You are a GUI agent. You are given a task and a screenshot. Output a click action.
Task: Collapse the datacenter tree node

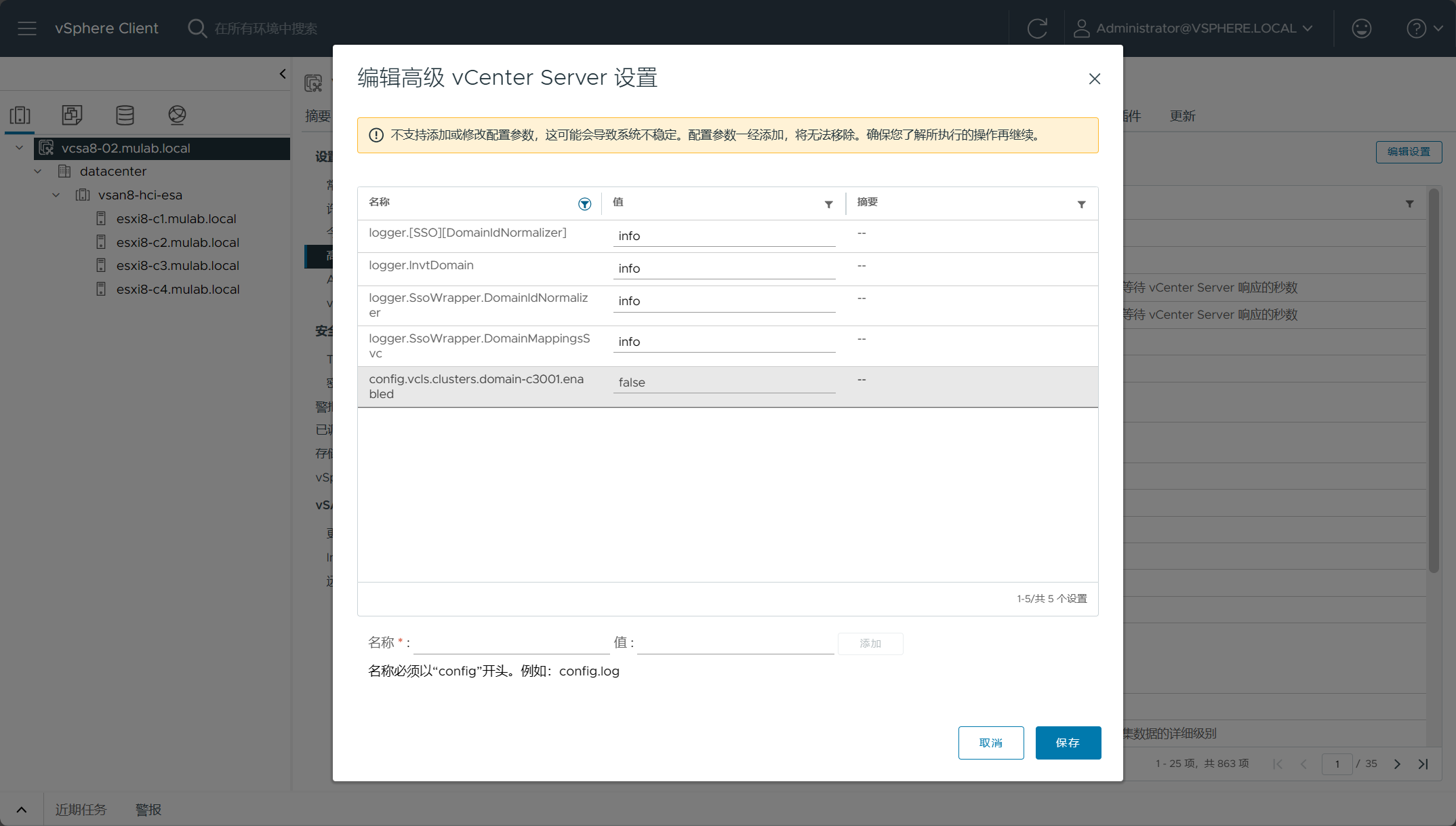click(x=38, y=172)
